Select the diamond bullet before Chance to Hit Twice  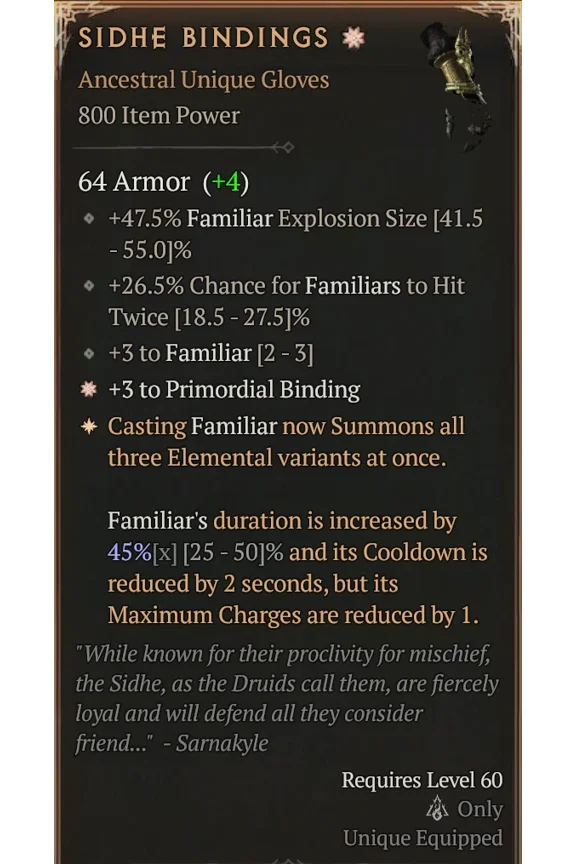[x=88, y=287]
